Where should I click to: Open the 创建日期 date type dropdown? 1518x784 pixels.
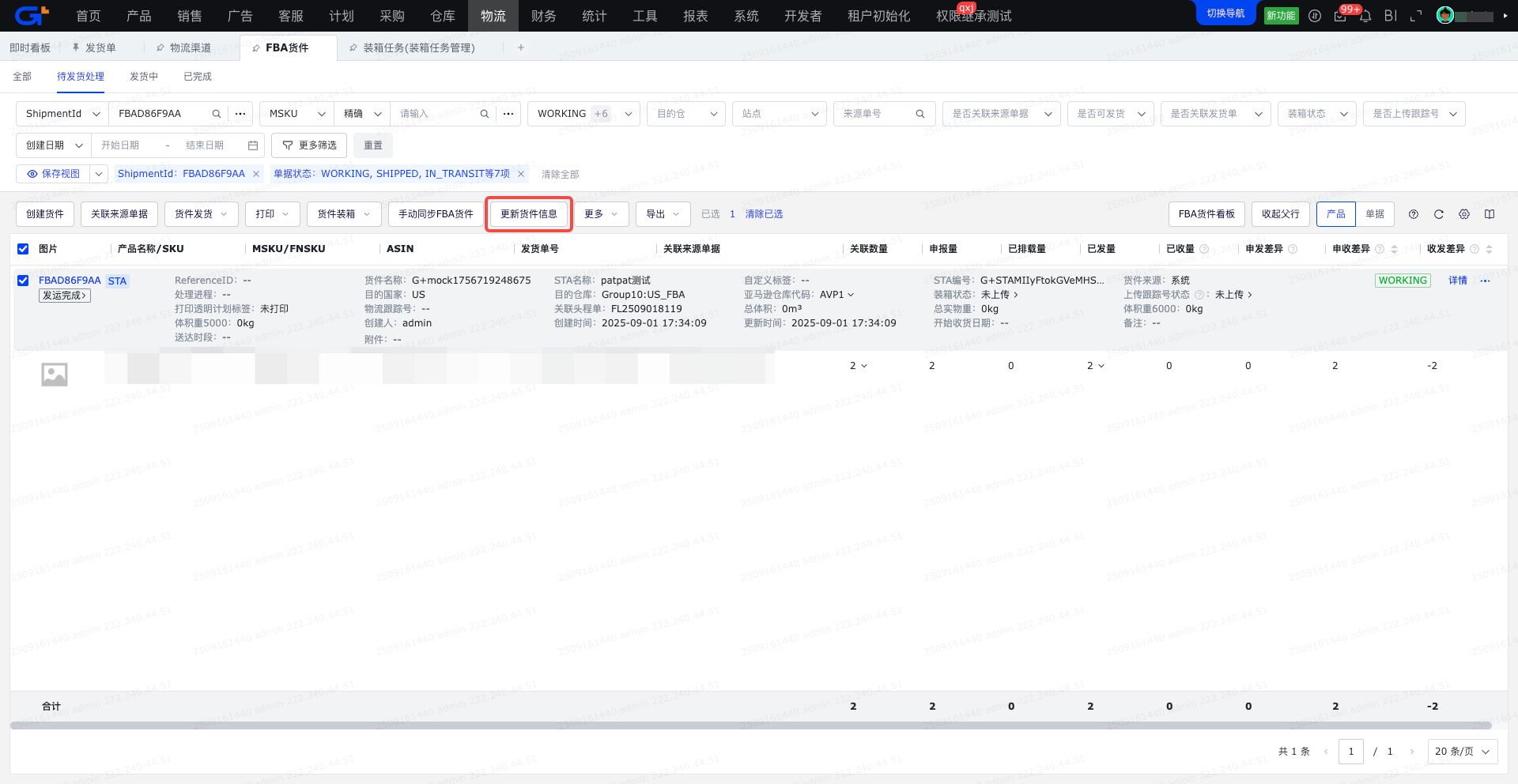point(54,145)
